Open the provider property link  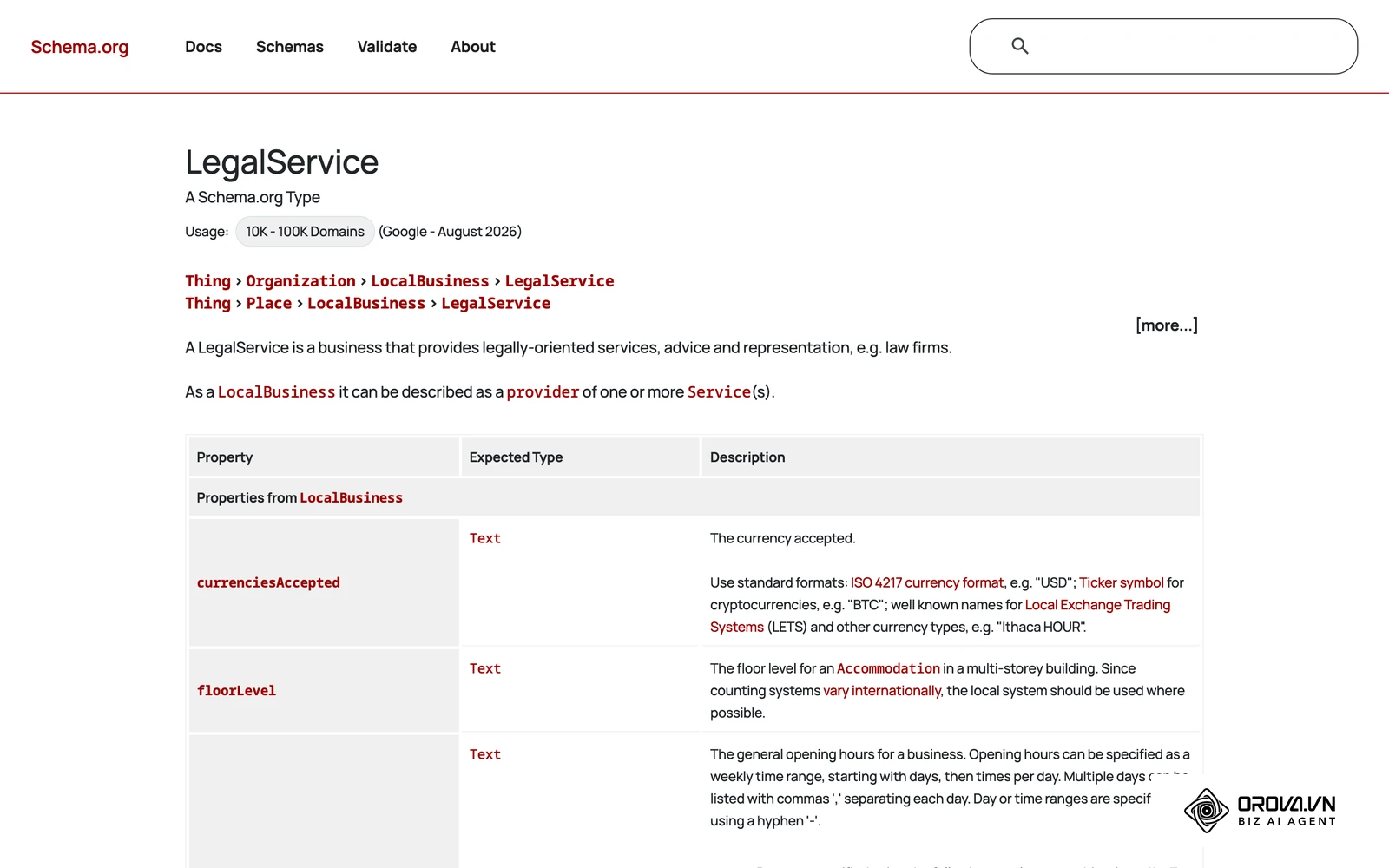pyautogui.click(x=543, y=392)
